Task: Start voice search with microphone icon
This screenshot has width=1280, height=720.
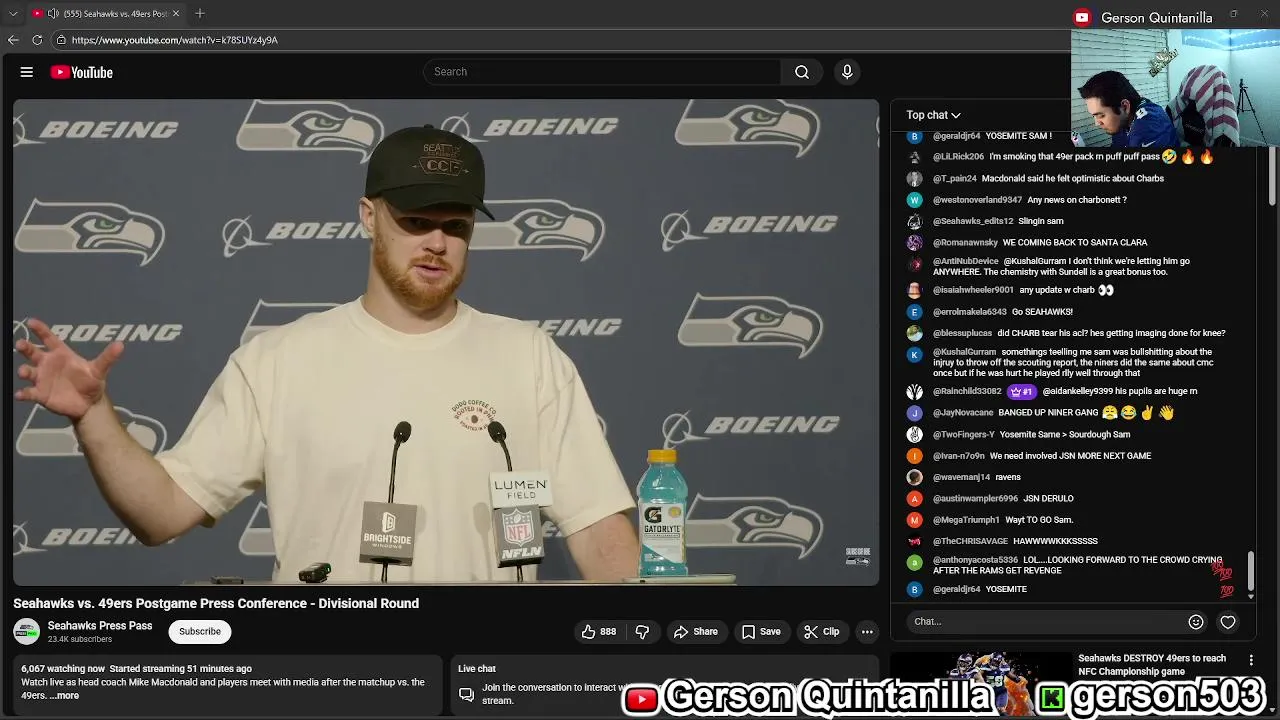Action: (x=847, y=72)
